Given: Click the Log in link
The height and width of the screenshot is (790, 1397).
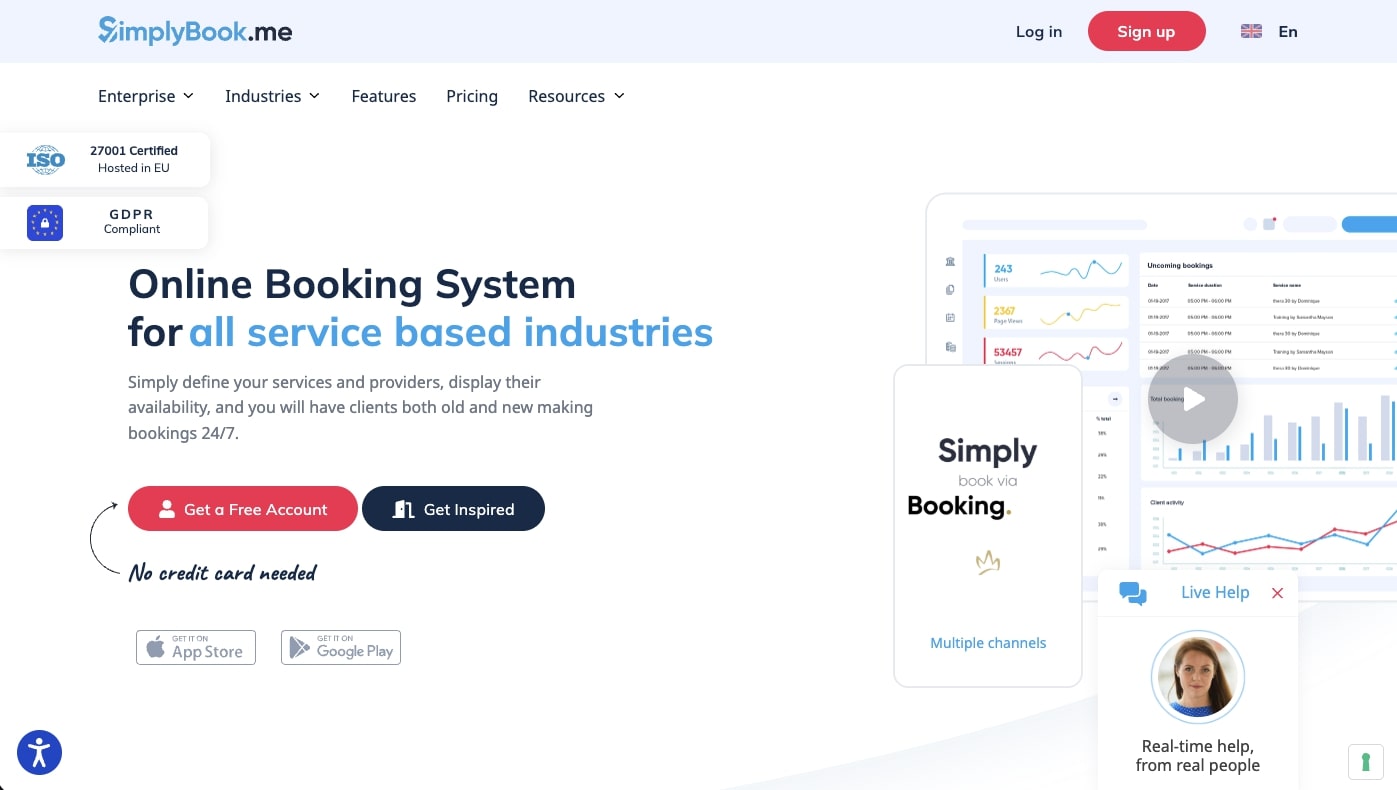Looking at the screenshot, I should click(1039, 31).
